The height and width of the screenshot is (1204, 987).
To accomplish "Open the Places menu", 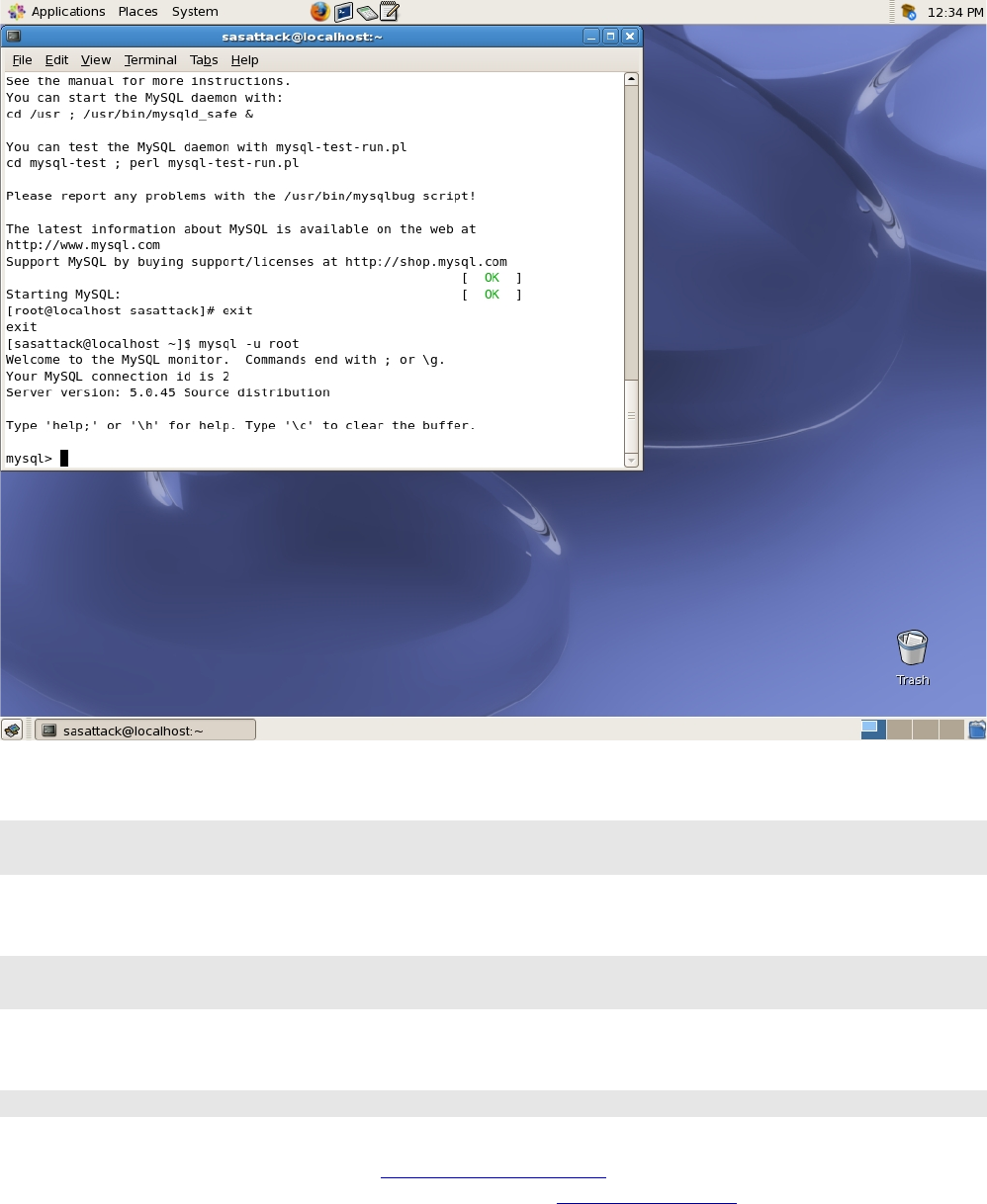I will pyautogui.click(x=137, y=12).
